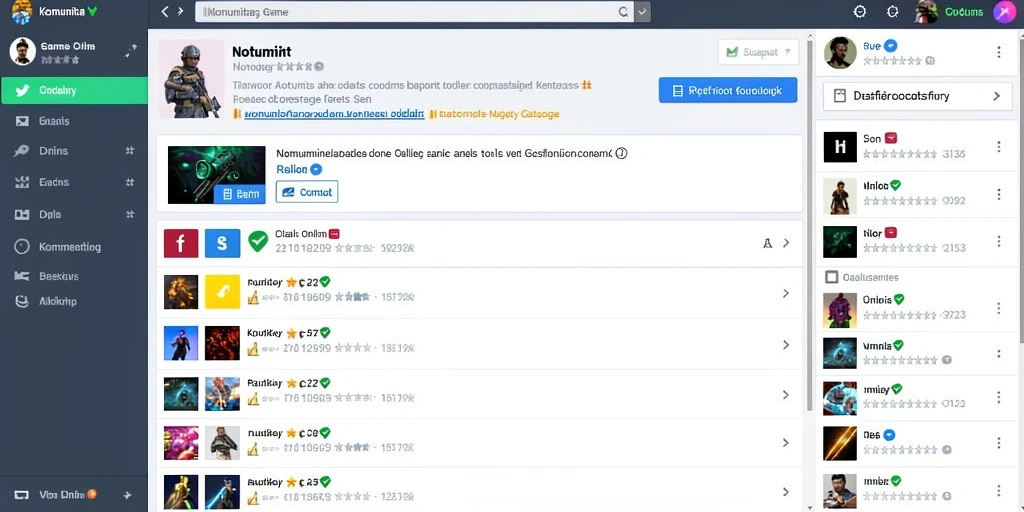This screenshot has width=1024, height=512.
Task: Open three-dot menu for Son entry
Action: click(999, 147)
